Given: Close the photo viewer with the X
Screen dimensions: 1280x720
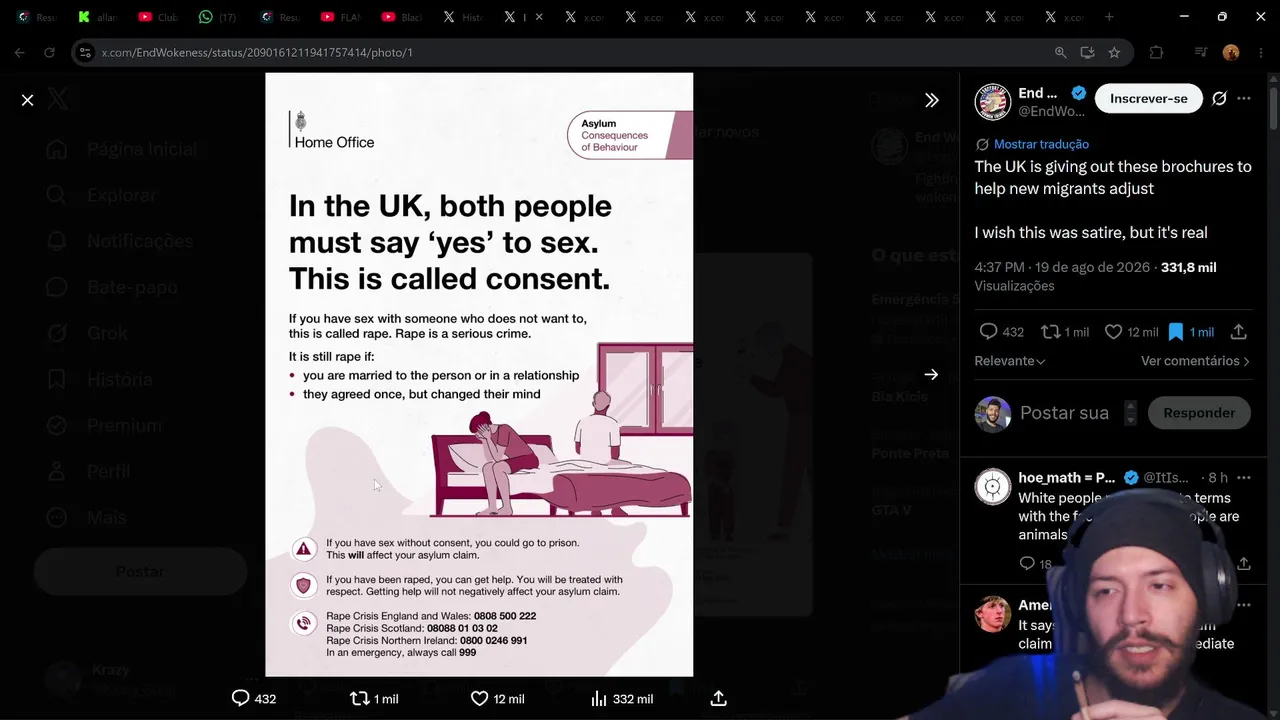Looking at the screenshot, I should click(28, 100).
